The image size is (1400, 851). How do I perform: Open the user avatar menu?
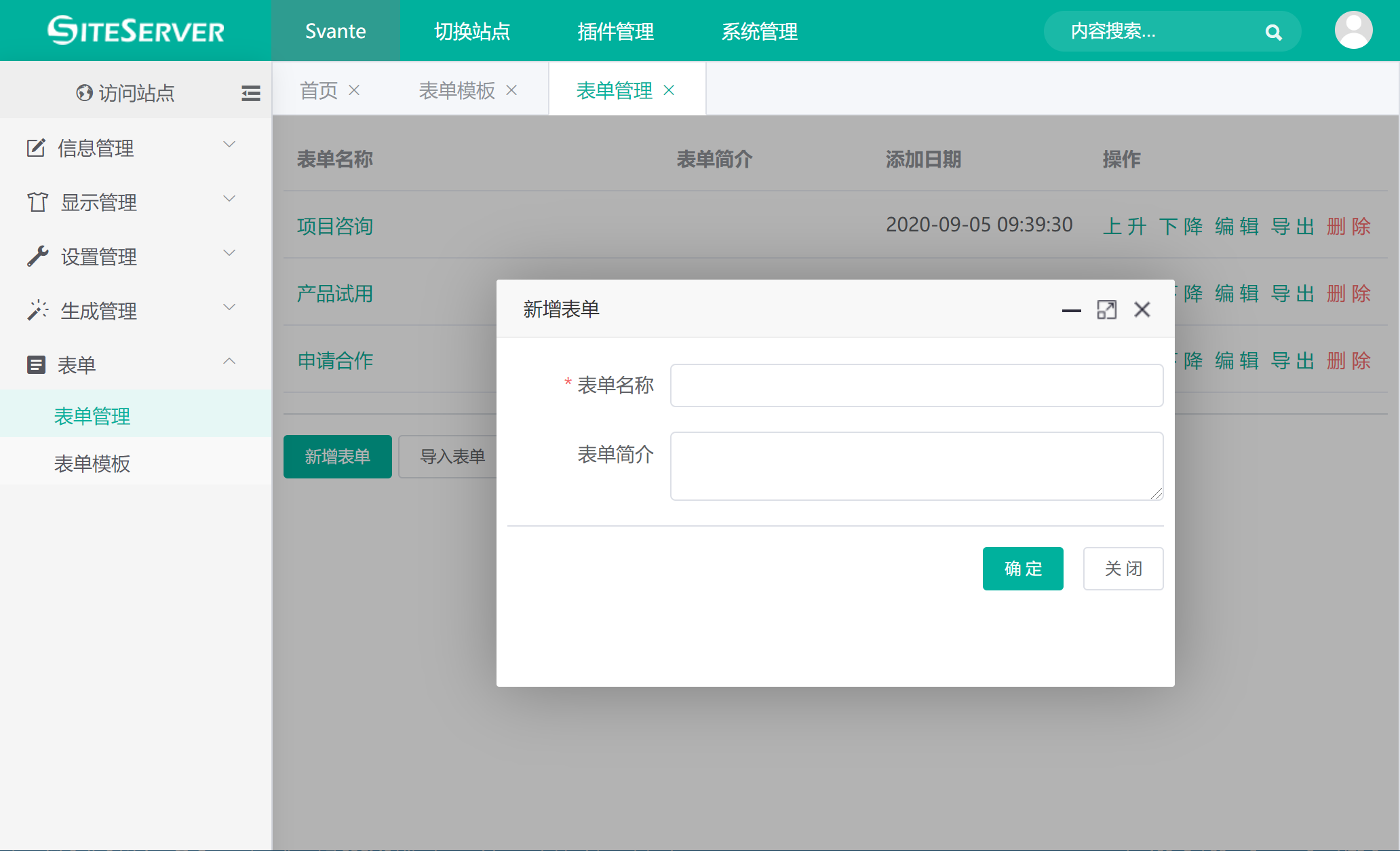tap(1353, 31)
